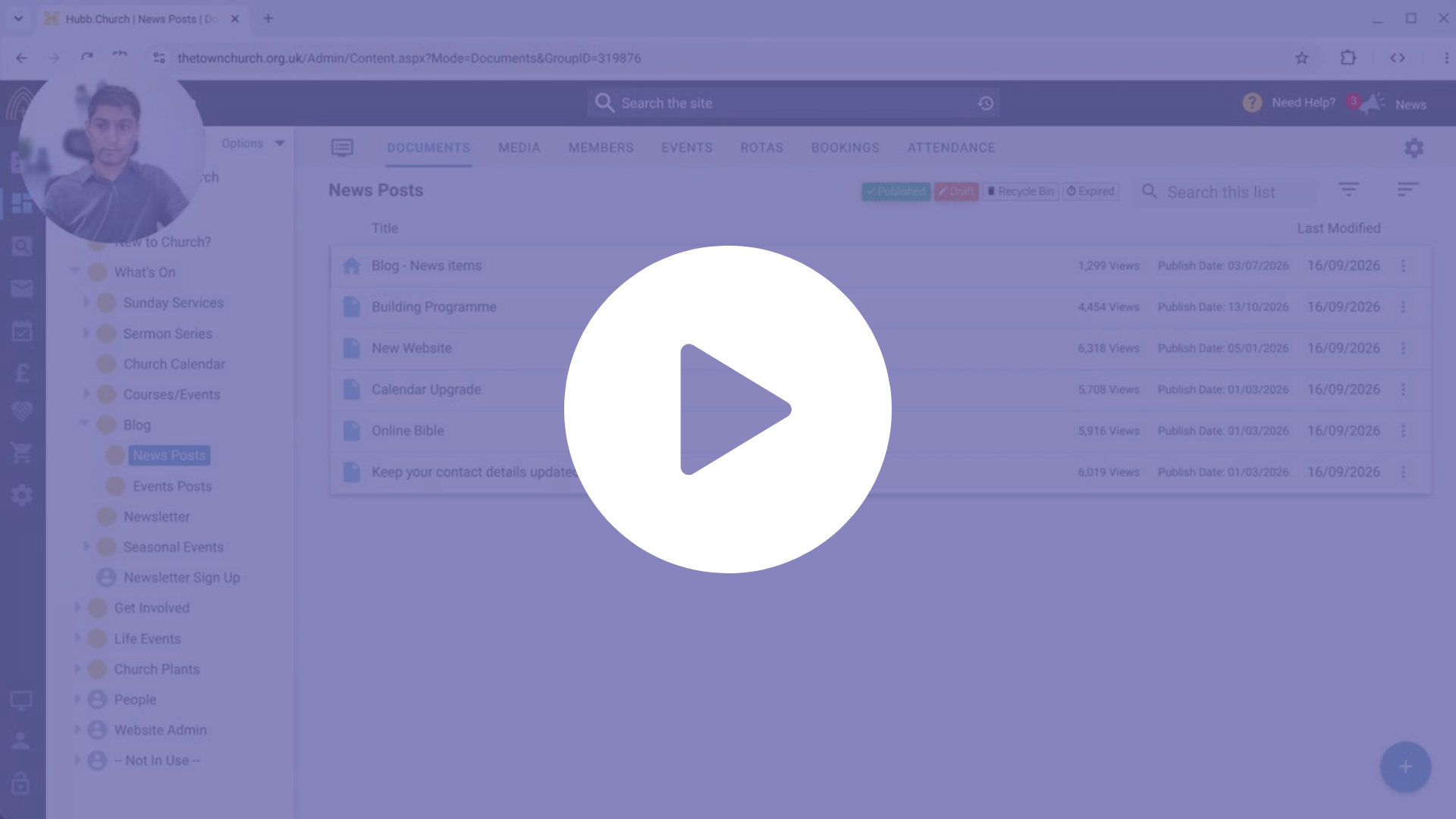
Task: Open the monitor screen icon in sidebar
Action: tap(21, 700)
